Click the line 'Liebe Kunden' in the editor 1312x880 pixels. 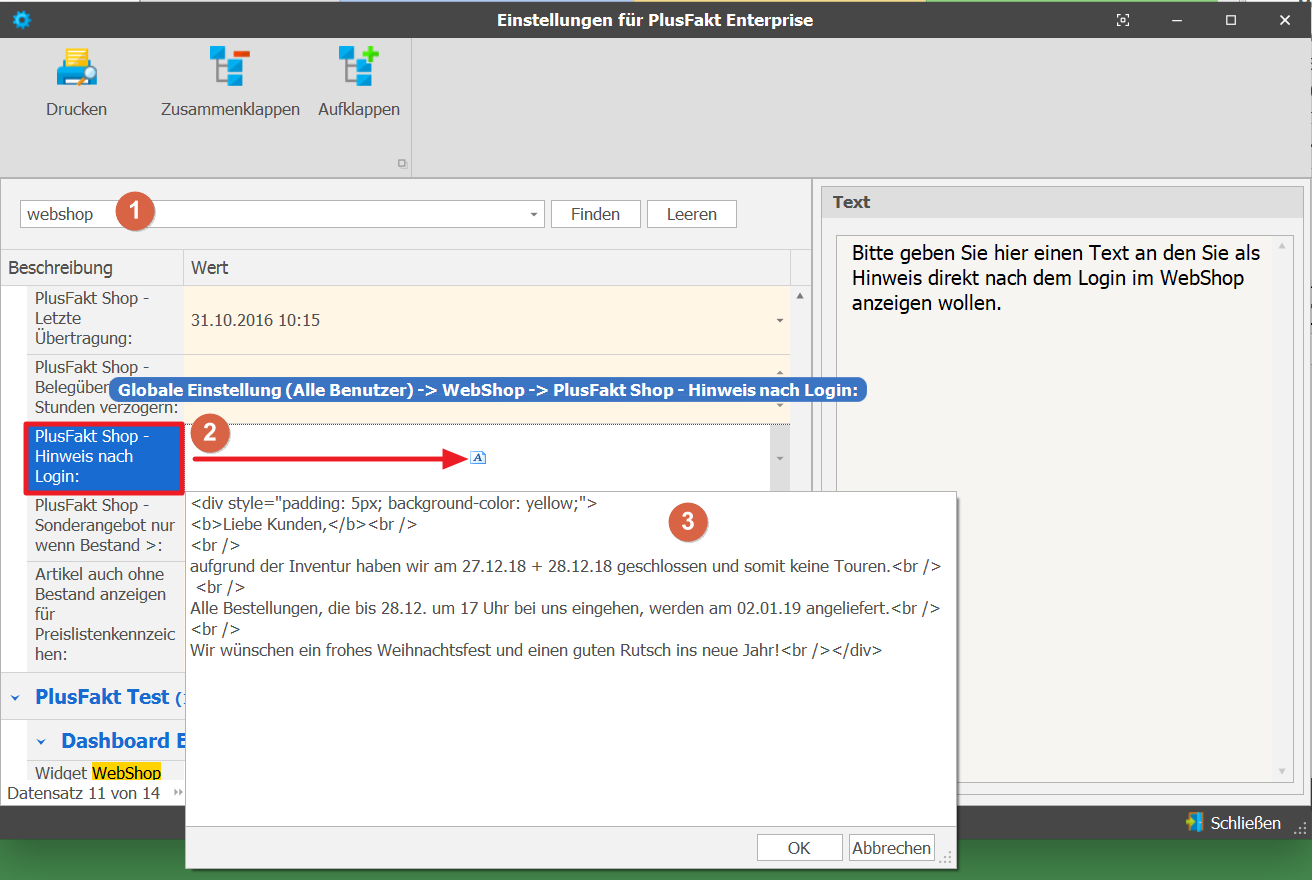(x=304, y=524)
